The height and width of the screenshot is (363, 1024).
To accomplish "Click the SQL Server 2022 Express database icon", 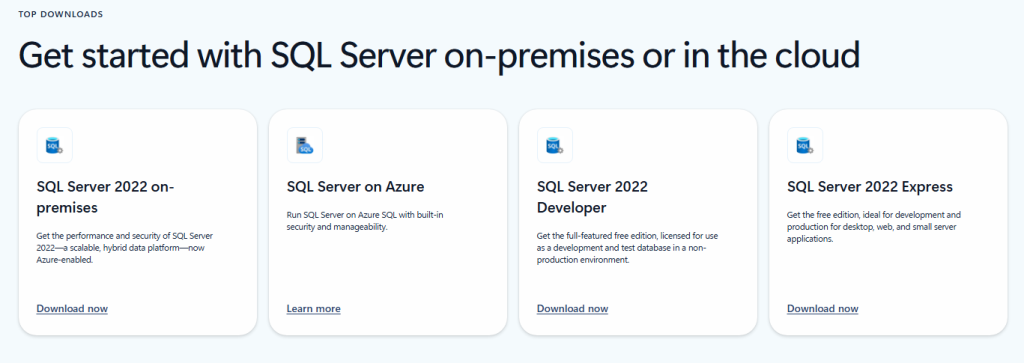I will coord(805,145).
